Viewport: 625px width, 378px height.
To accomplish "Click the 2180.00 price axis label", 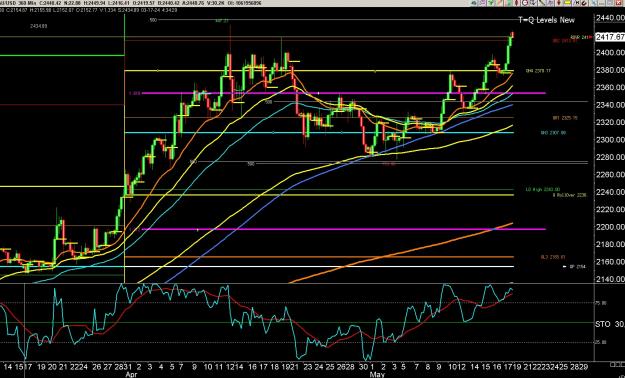I will (x=610, y=244).
